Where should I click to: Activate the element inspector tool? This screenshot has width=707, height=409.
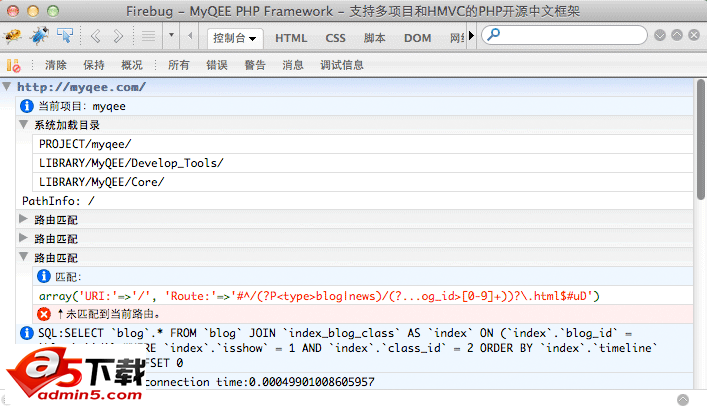click(x=65, y=37)
